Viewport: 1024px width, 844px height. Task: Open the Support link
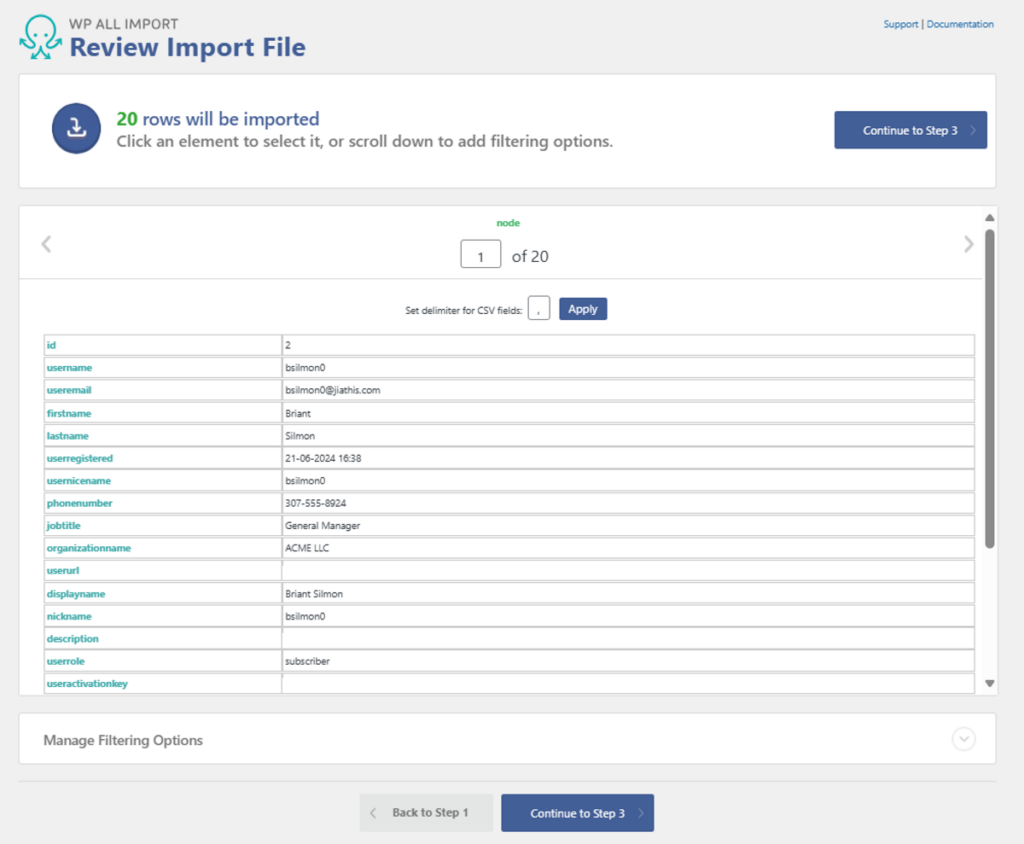[x=900, y=24]
